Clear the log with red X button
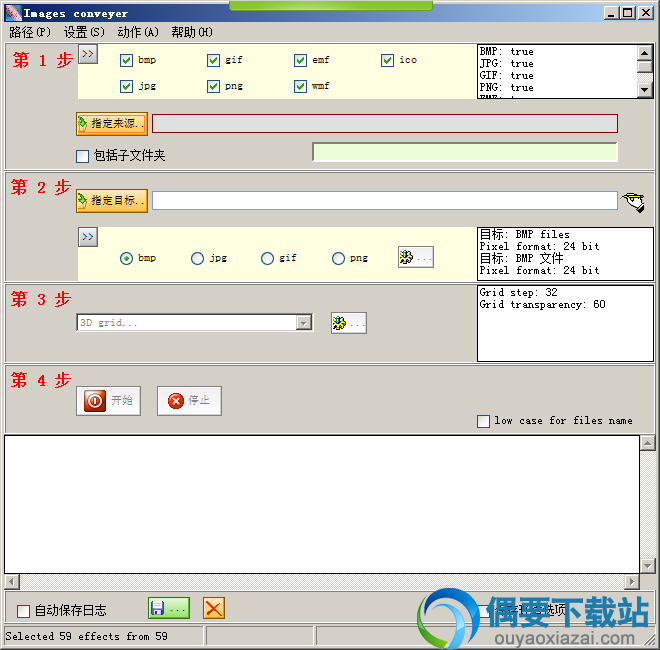The width and height of the screenshot is (660, 650). coord(214,608)
